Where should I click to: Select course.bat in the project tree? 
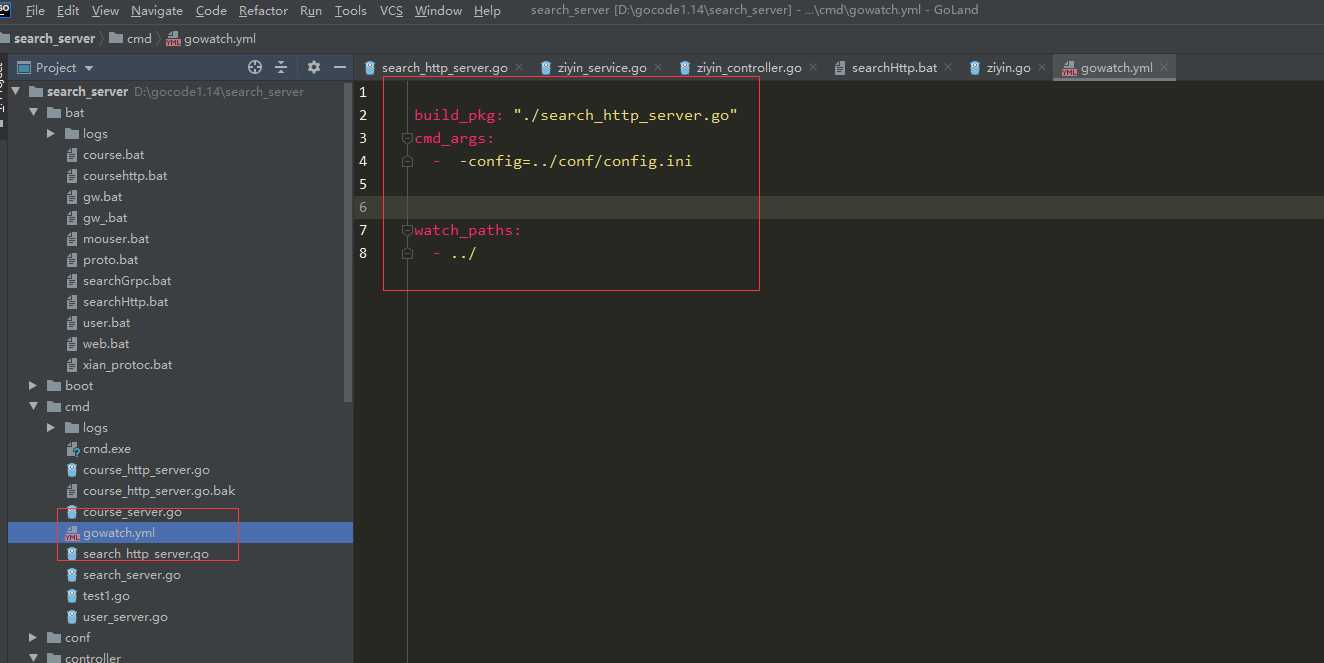(113, 155)
